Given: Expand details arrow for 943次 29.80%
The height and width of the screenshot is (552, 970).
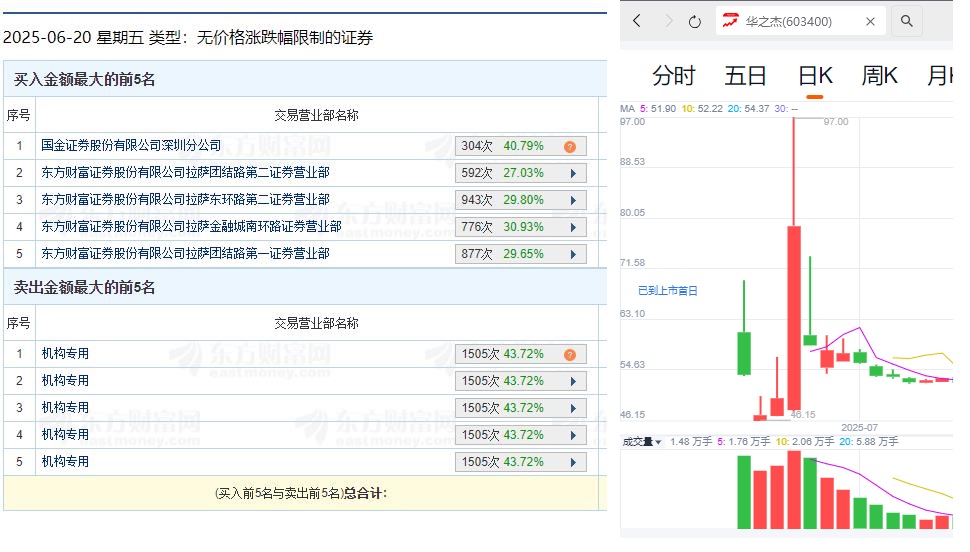Looking at the screenshot, I should (x=573, y=201).
